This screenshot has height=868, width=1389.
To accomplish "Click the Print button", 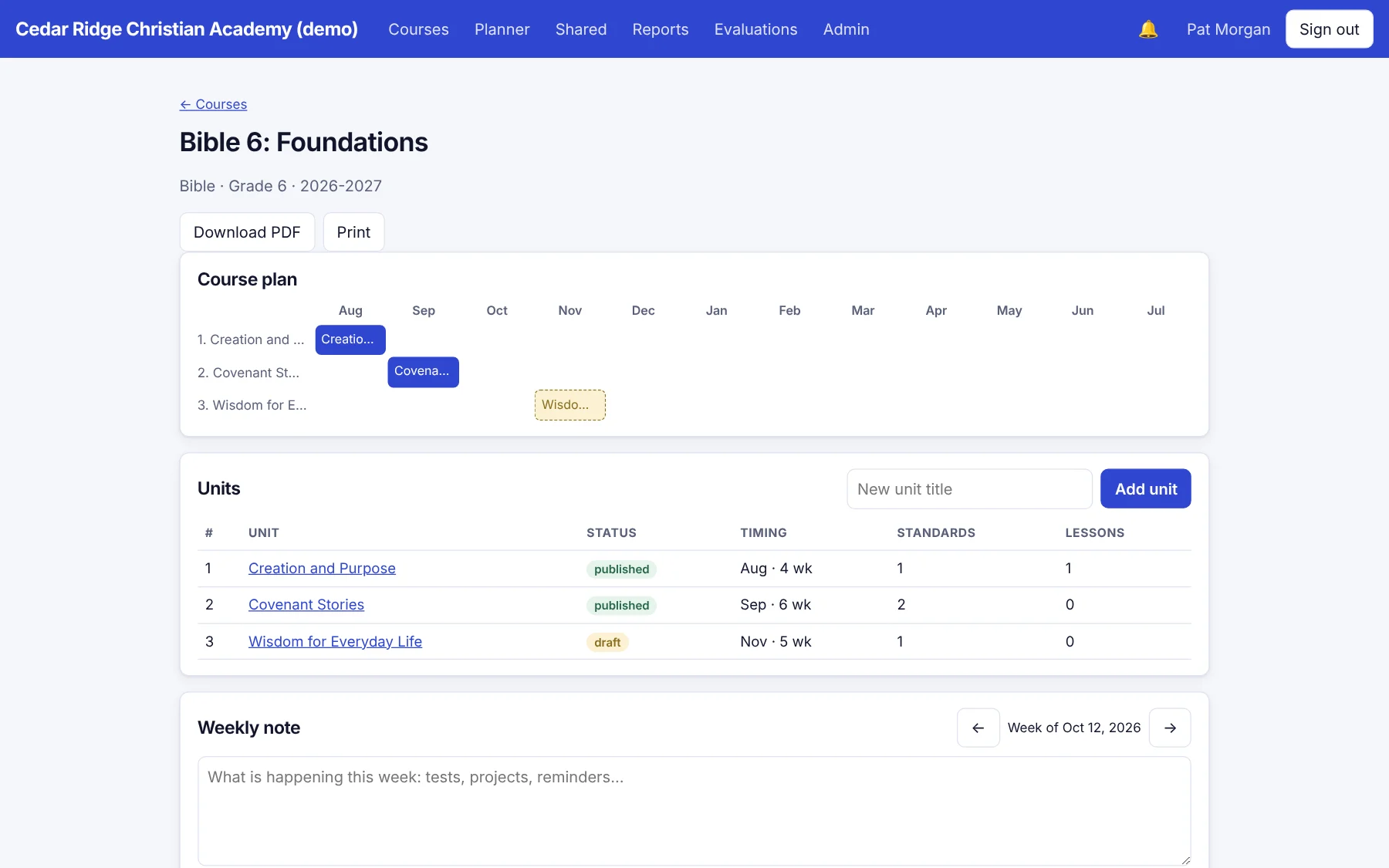I will [x=353, y=232].
